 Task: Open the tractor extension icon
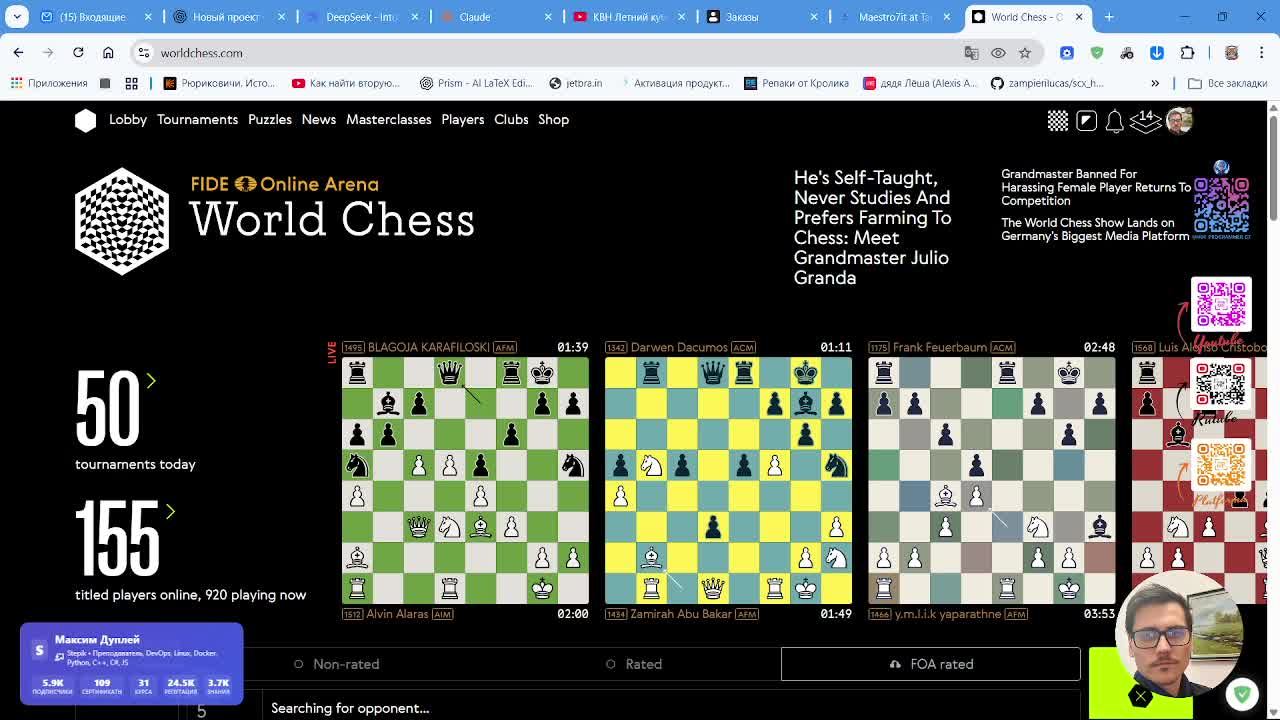(x=1127, y=53)
